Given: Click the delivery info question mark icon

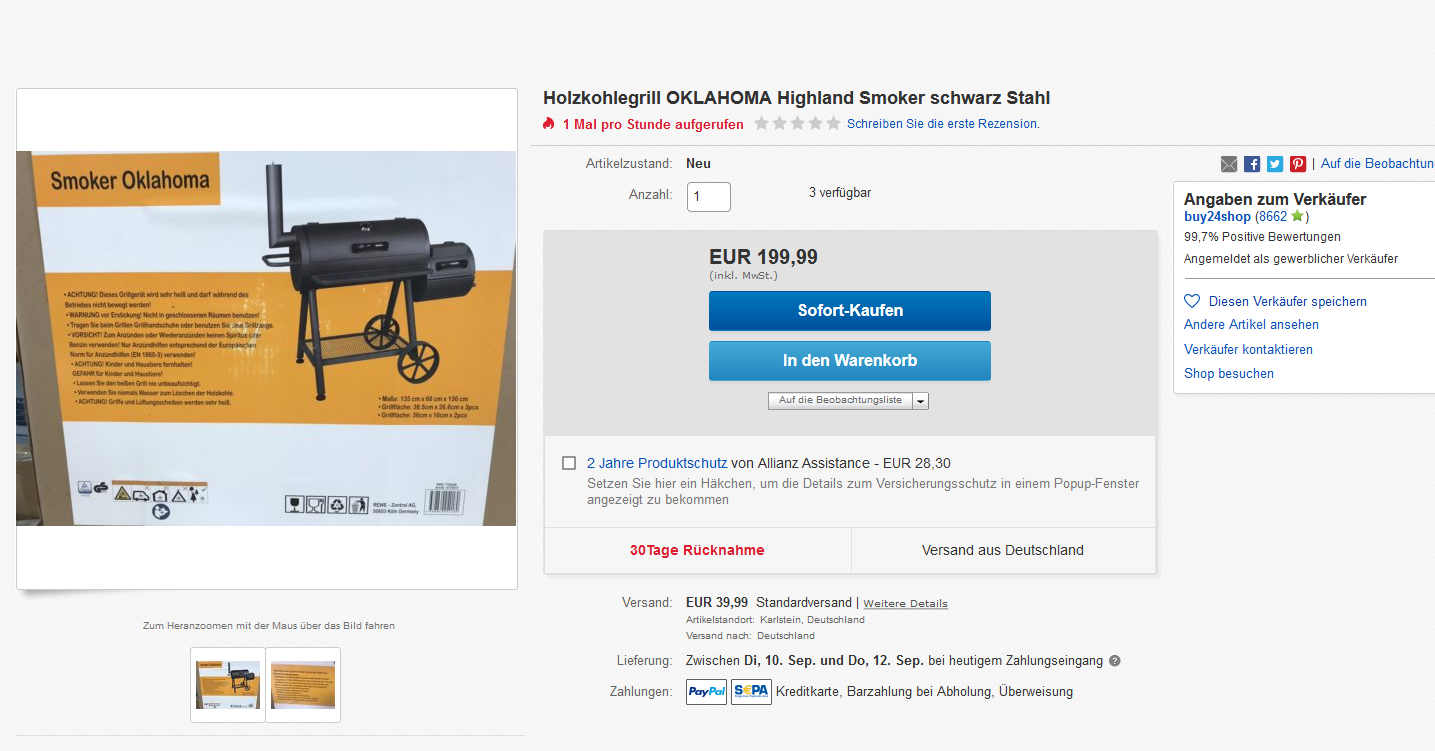Looking at the screenshot, I should [x=1115, y=661].
